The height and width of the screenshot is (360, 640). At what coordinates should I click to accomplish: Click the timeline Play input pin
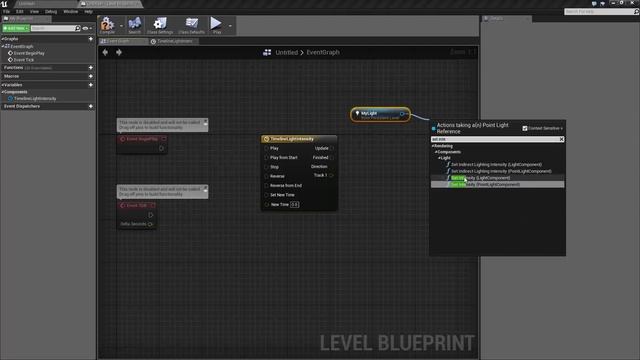click(267, 148)
